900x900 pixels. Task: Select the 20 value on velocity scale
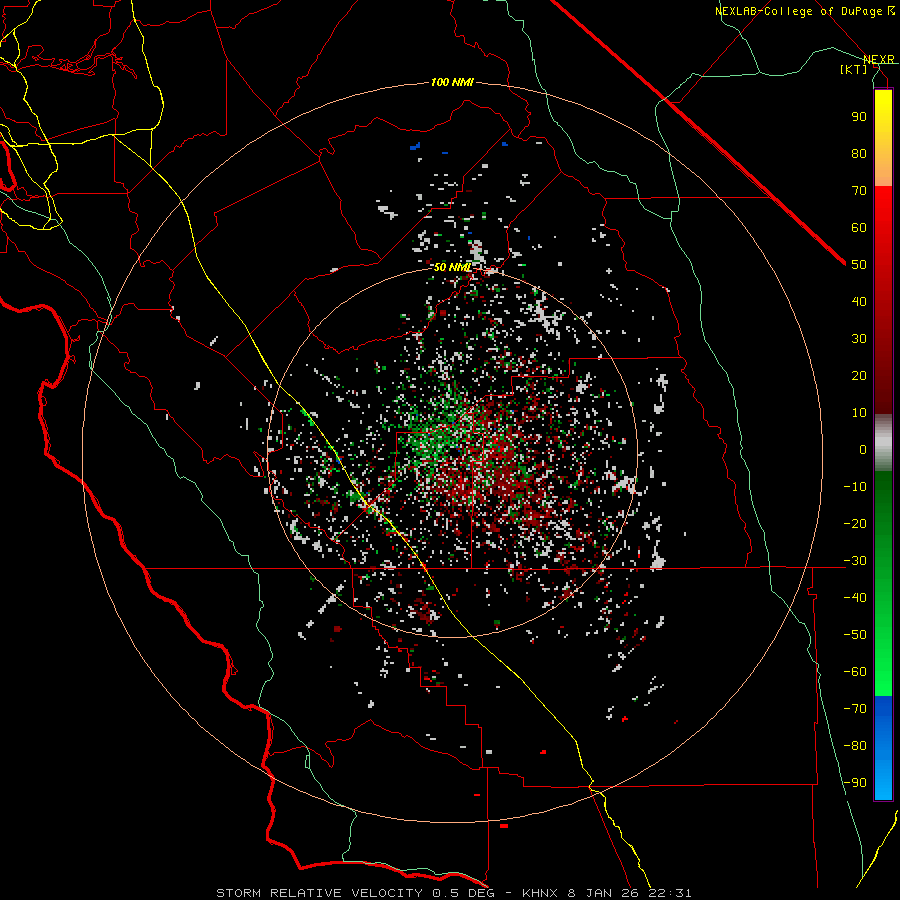[859, 375]
